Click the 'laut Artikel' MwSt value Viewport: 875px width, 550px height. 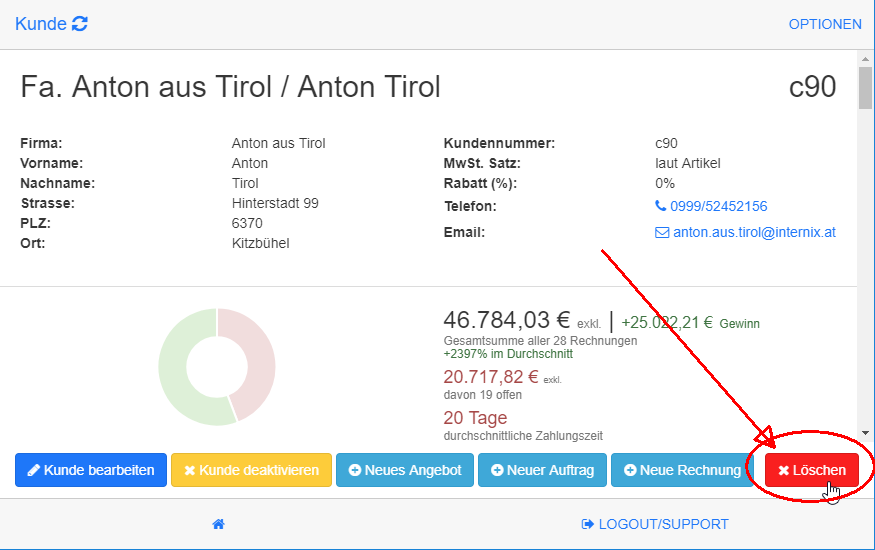[x=688, y=163]
